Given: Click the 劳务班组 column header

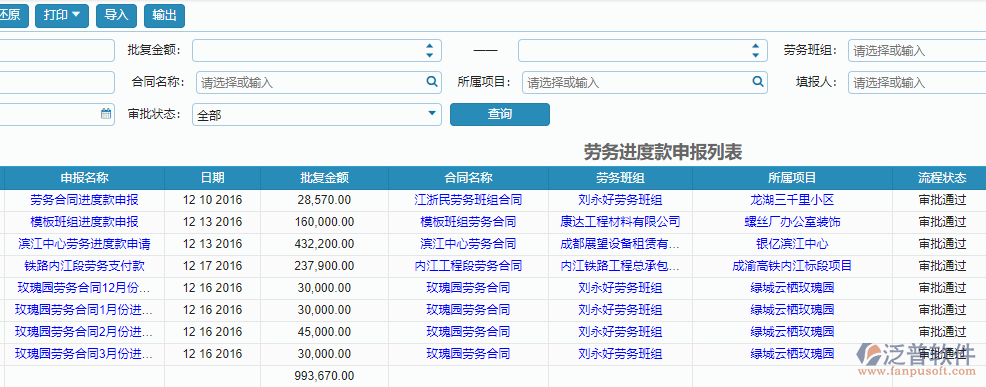Looking at the screenshot, I should pyautogui.click(x=620, y=178).
